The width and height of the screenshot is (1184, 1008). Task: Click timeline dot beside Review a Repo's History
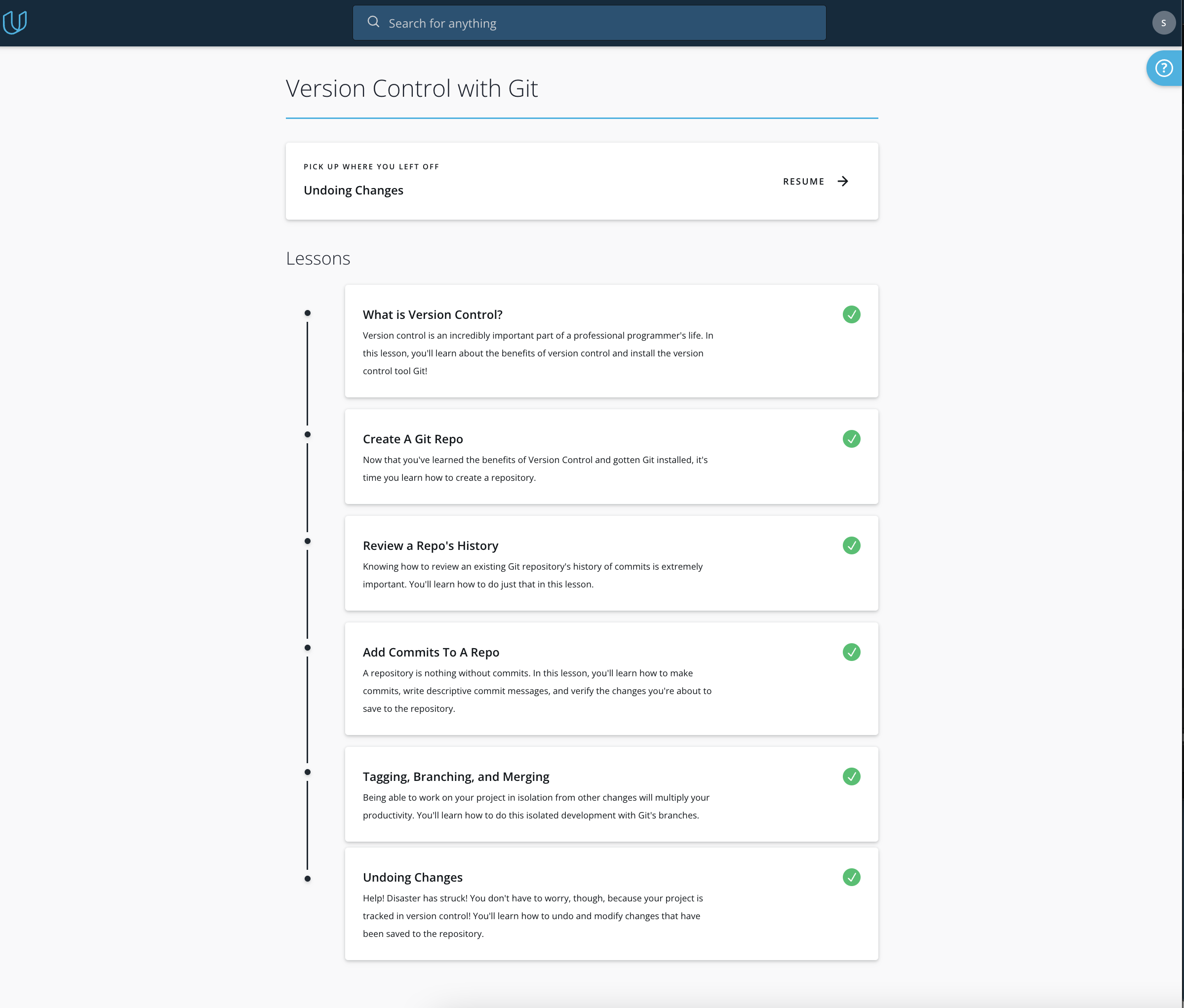pyautogui.click(x=308, y=541)
